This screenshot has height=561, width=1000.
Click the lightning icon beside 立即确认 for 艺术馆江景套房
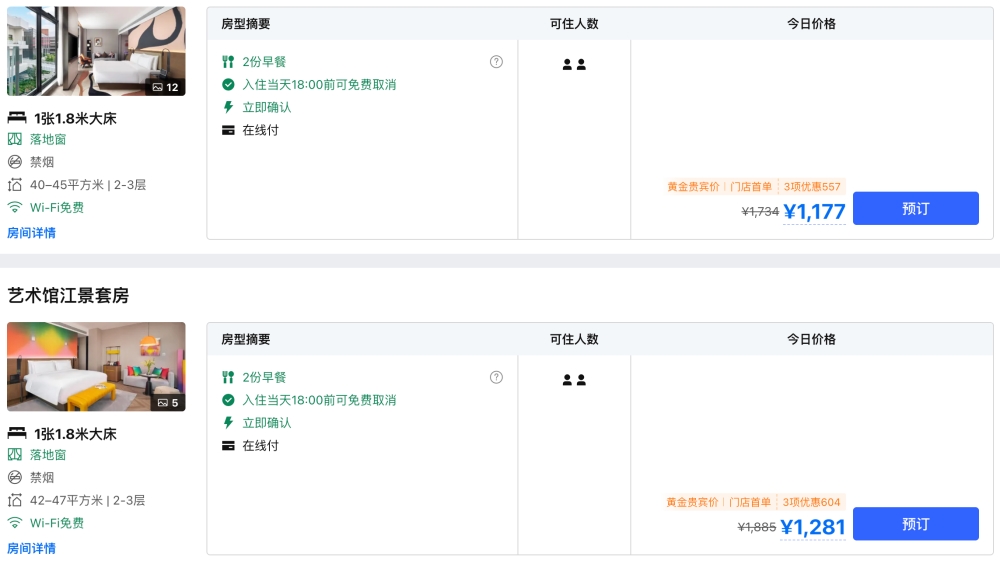click(228, 423)
